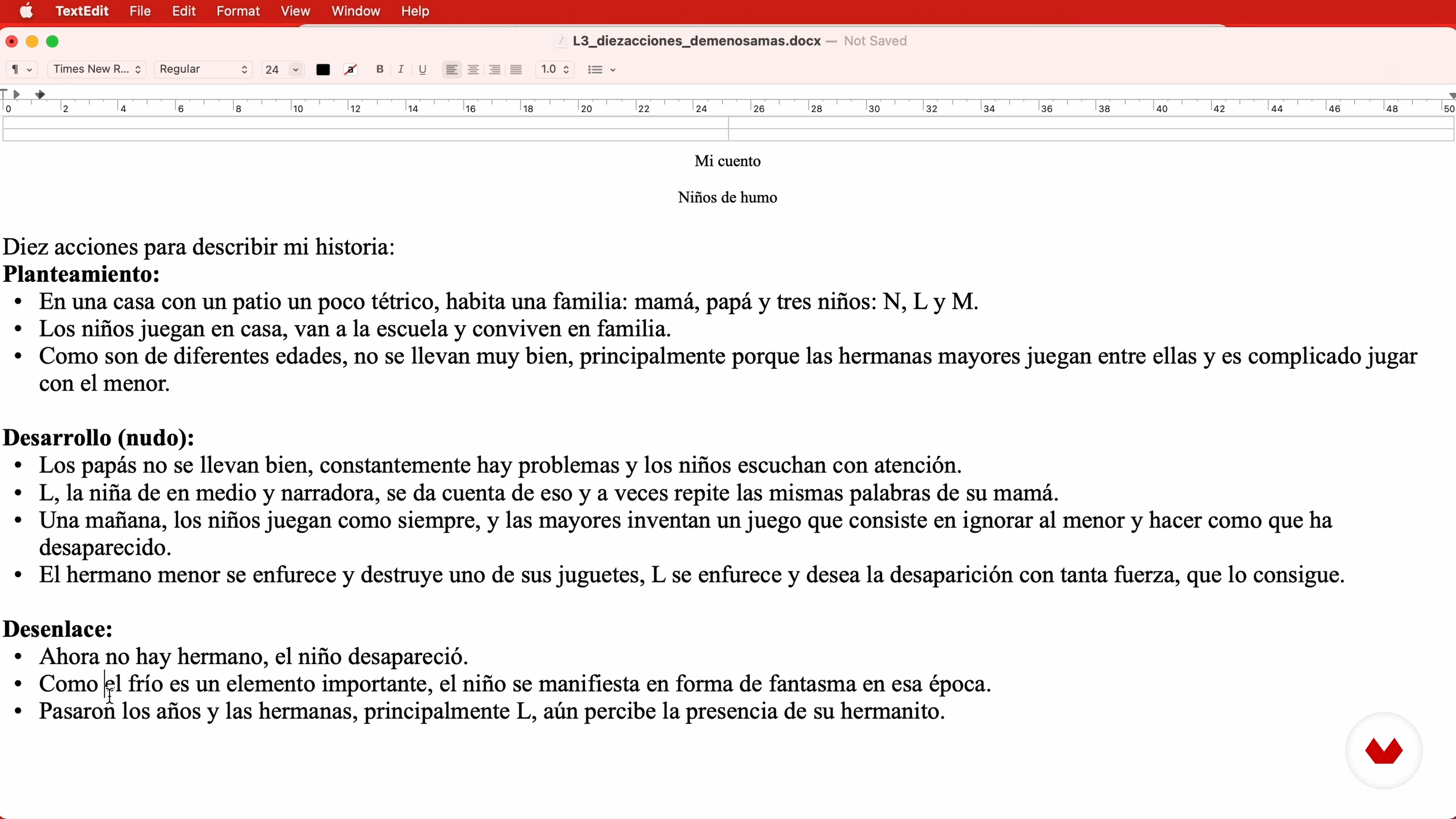Click the bold 'Desenlace:' heading
Image resolution: width=1456 pixels, height=819 pixels.
(x=58, y=629)
